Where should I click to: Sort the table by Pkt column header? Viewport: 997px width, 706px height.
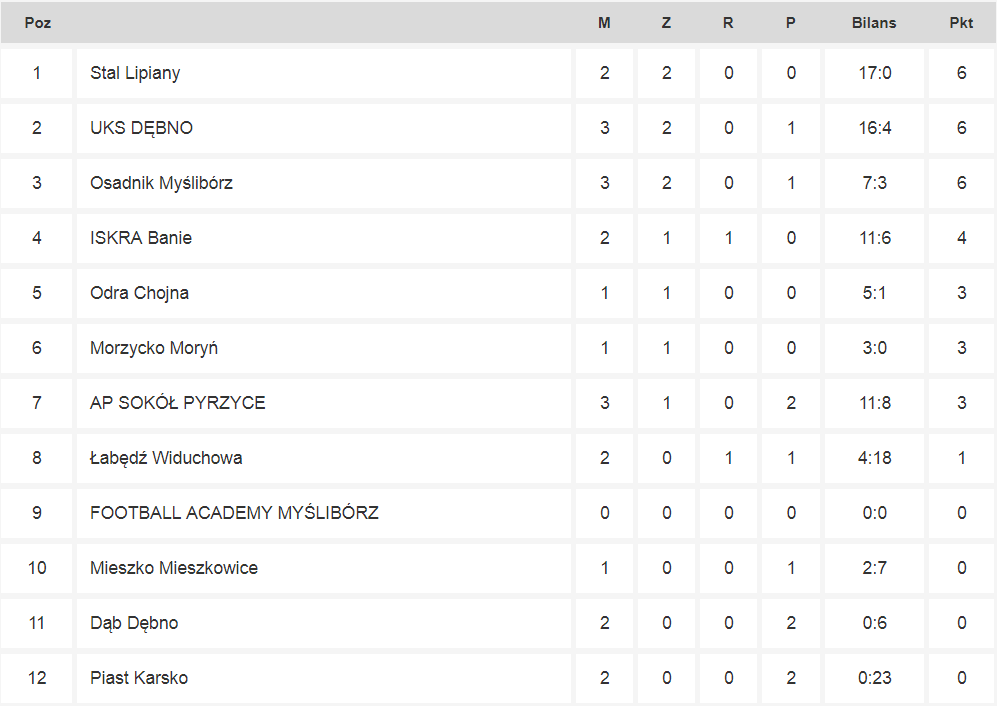[x=961, y=23]
